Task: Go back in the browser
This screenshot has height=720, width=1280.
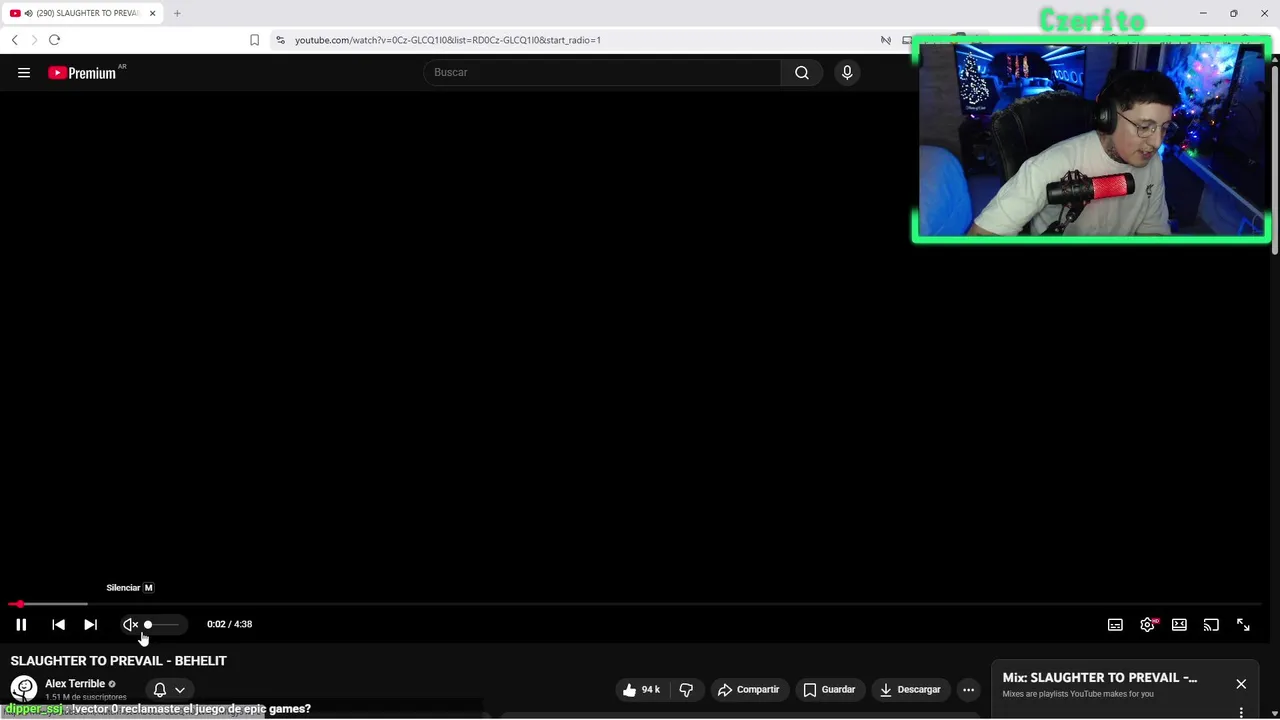Action: [14, 40]
